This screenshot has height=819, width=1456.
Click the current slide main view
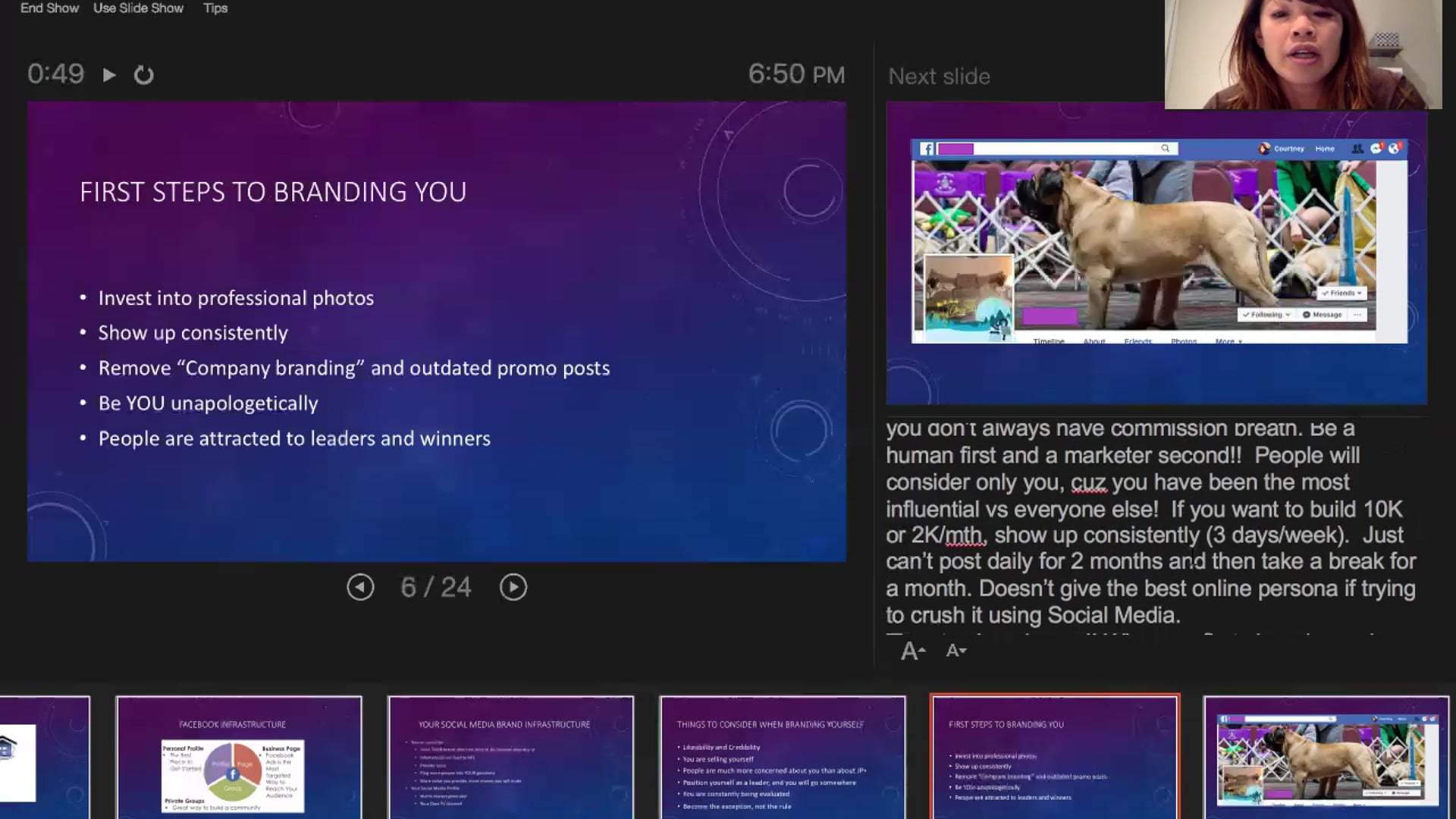point(437,332)
